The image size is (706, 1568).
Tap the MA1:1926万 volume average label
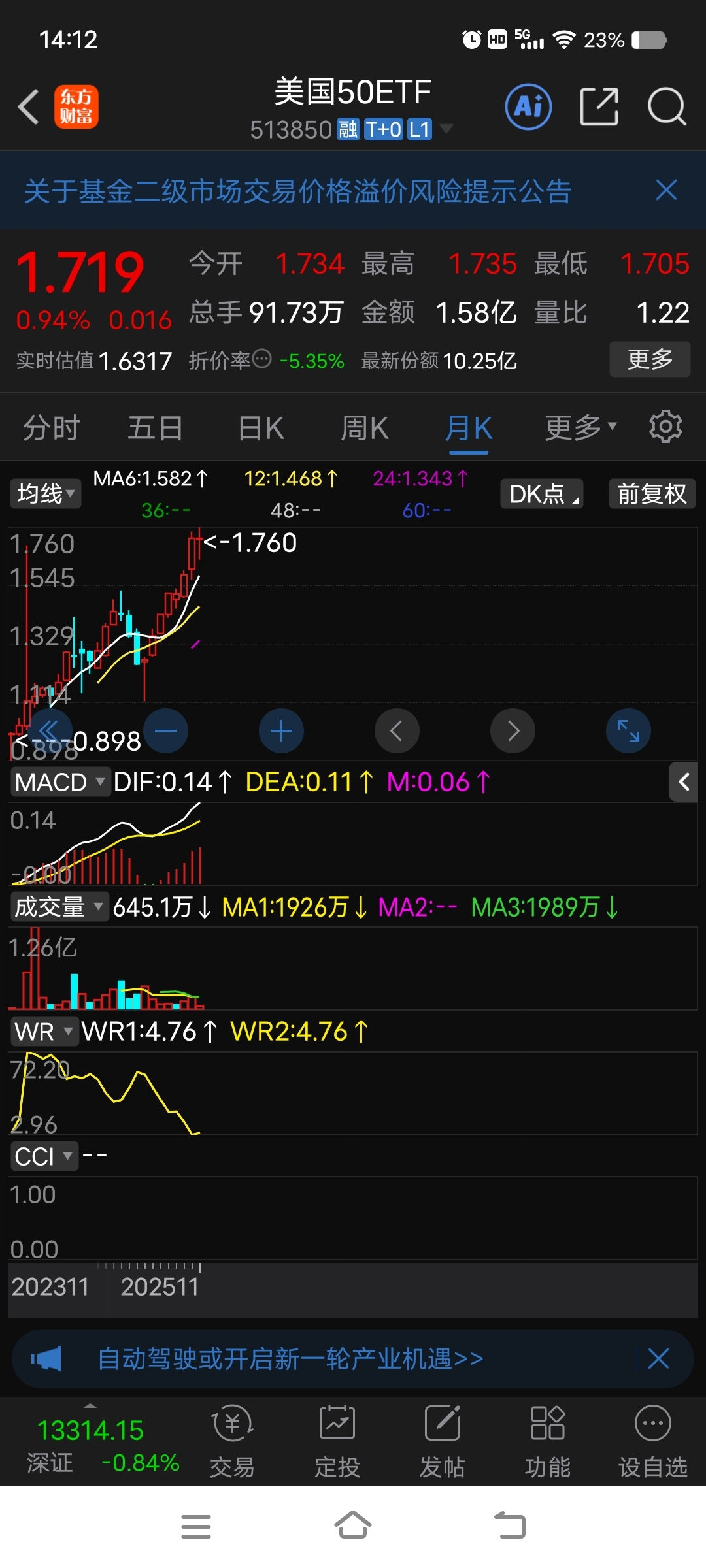(295, 907)
